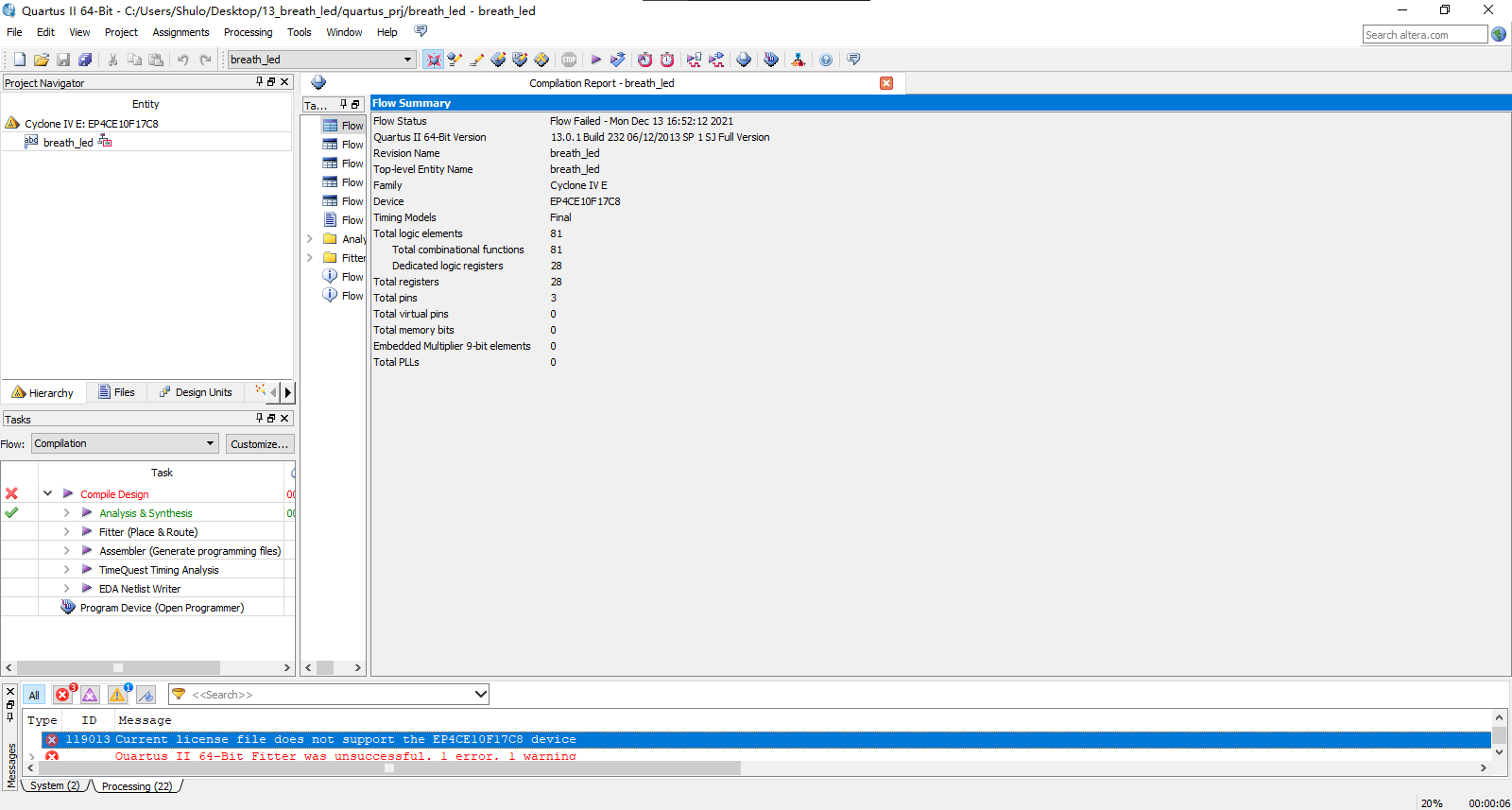The height and width of the screenshot is (810, 1512).
Task: Open the Tools menu
Action: (x=299, y=32)
